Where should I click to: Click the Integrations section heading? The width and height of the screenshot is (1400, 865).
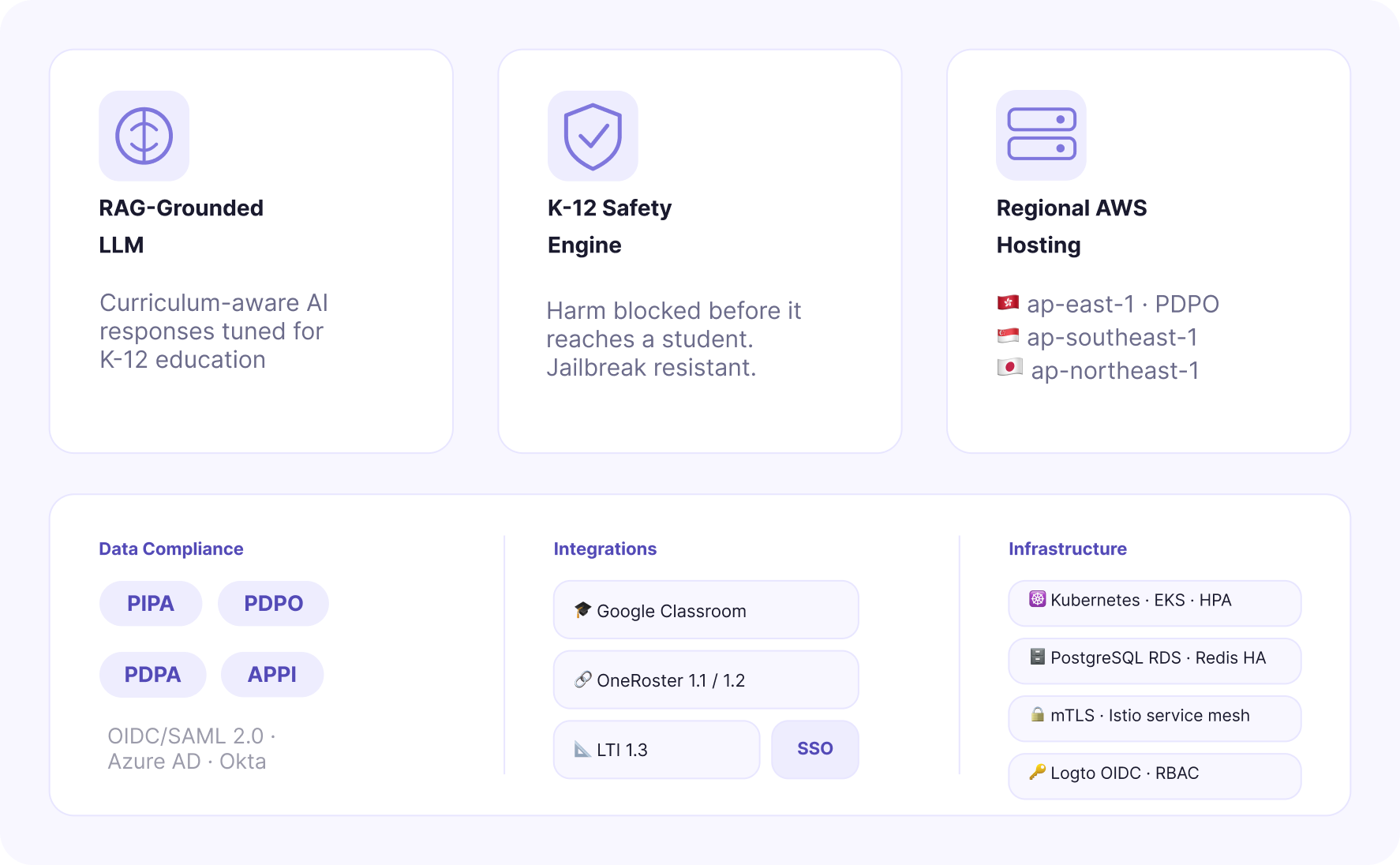click(605, 549)
